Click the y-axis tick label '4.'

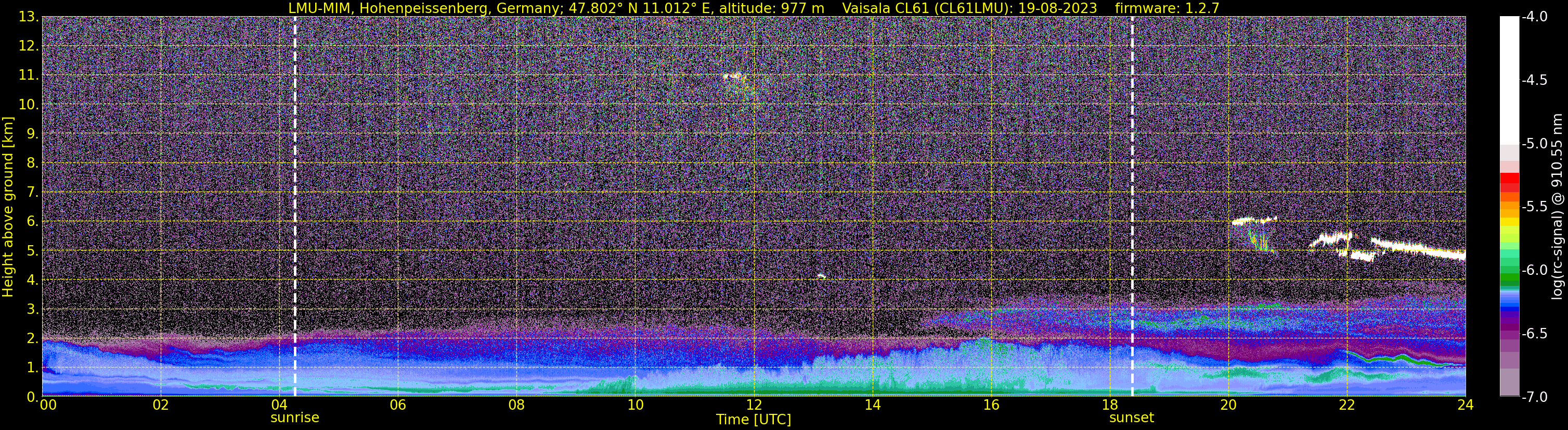tap(33, 280)
